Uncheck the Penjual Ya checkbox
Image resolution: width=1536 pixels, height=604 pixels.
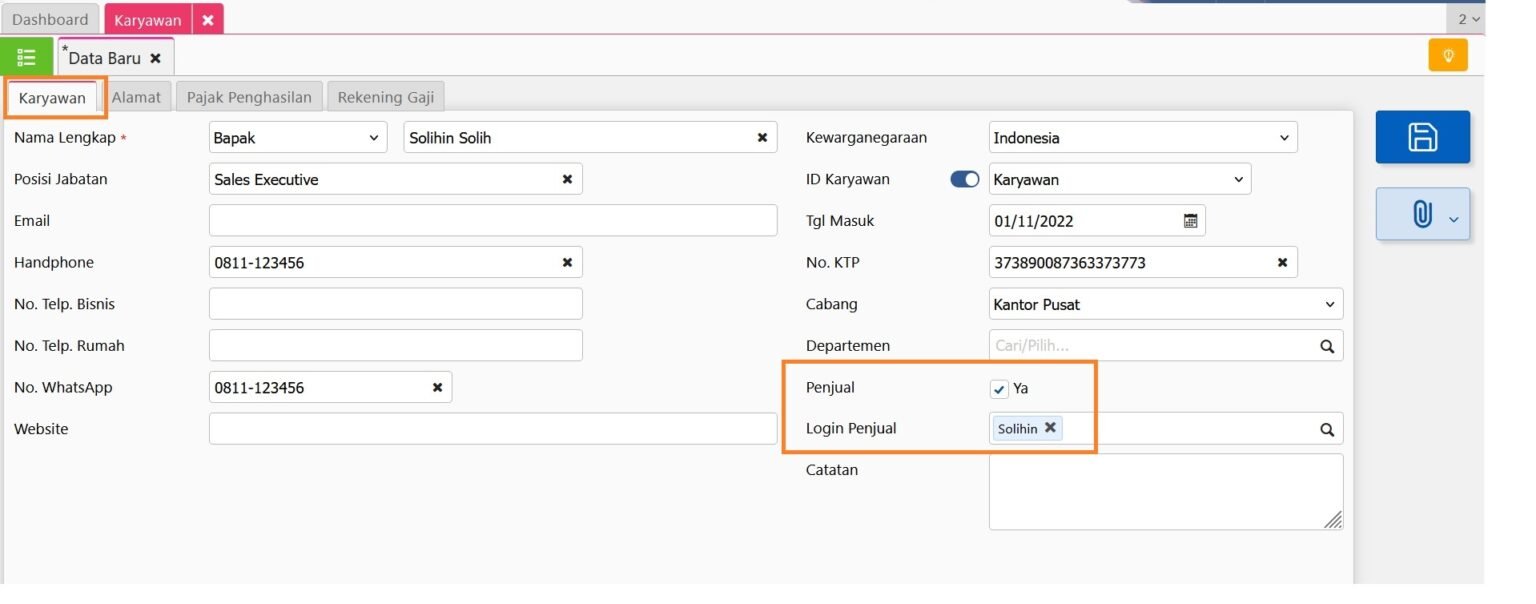coord(999,389)
